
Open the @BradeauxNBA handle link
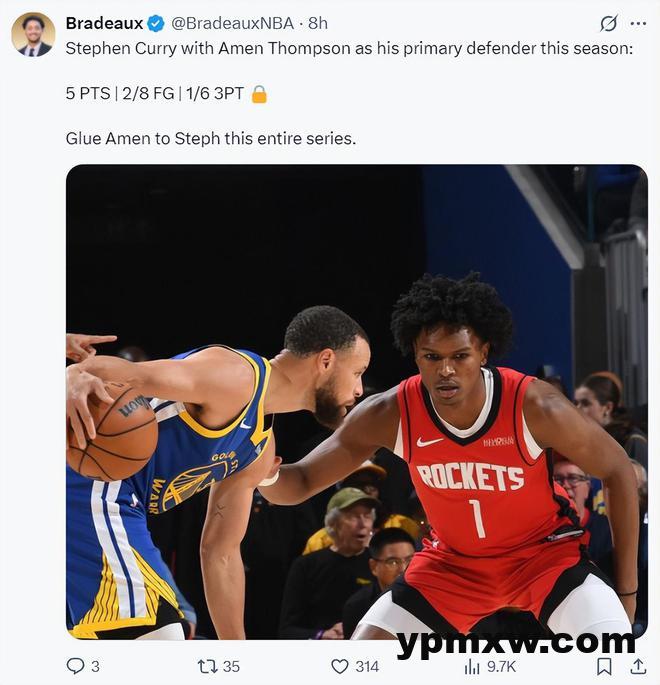point(232,23)
